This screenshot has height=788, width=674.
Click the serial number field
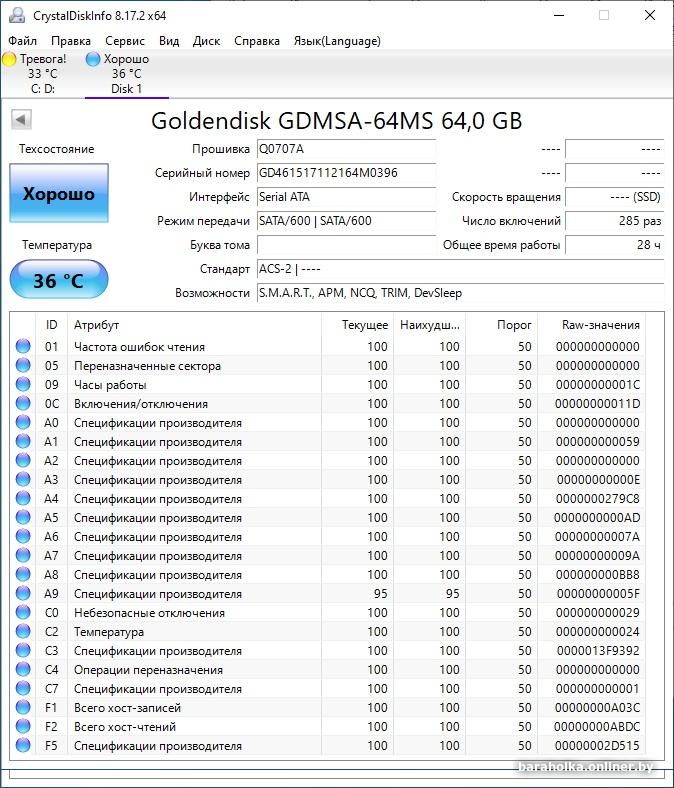(346, 173)
